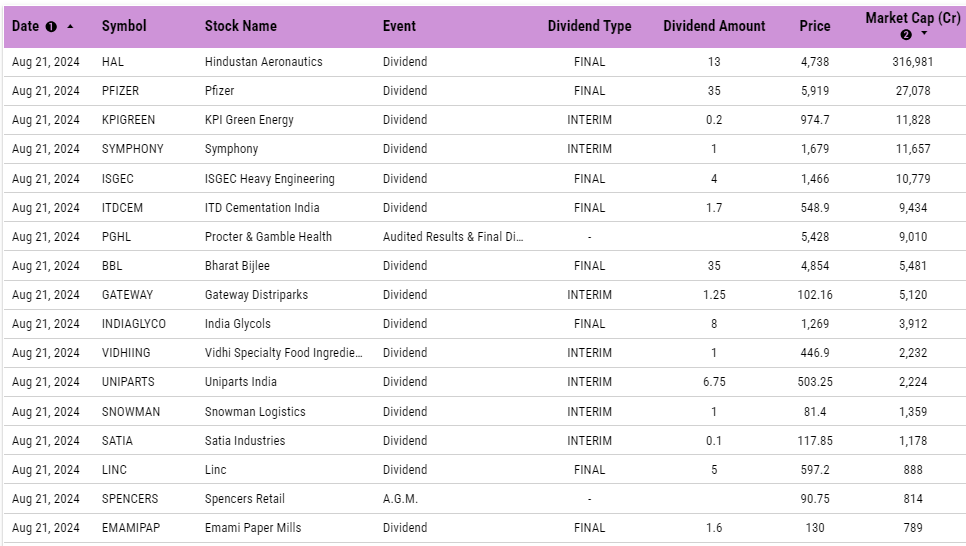Select the SPENCERS symbol cell
This screenshot has height=546, width=966.
point(130,499)
